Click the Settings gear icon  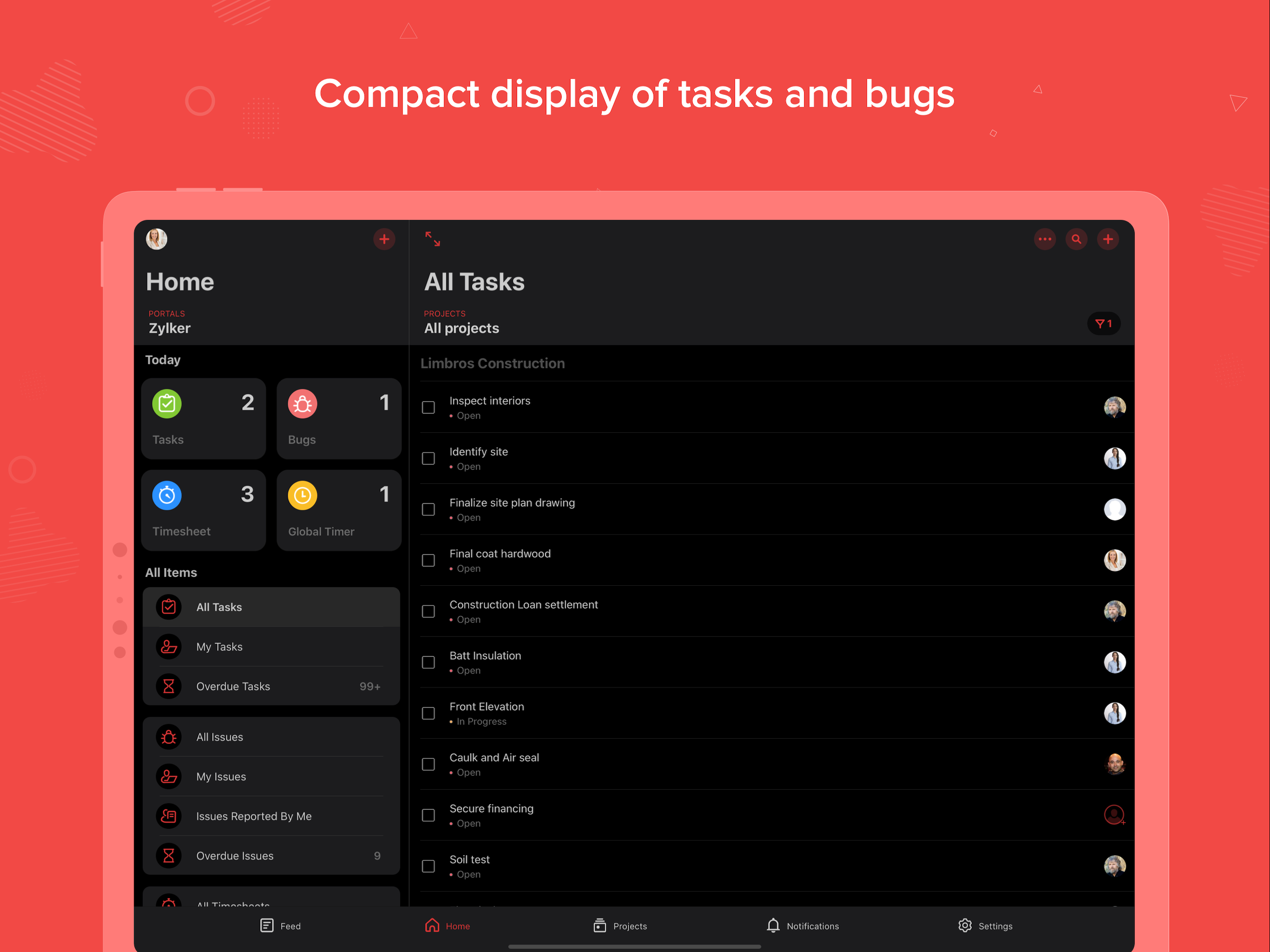click(965, 926)
